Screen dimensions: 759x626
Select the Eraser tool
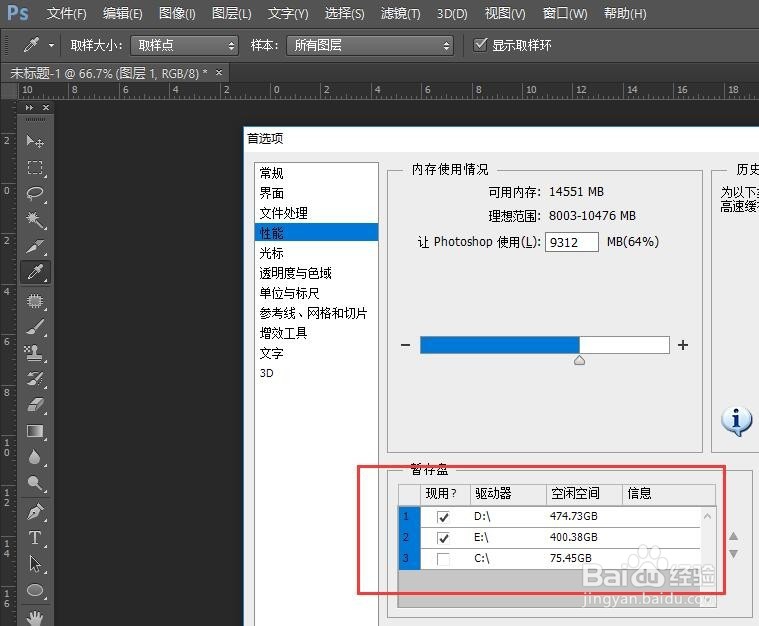click(35, 405)
